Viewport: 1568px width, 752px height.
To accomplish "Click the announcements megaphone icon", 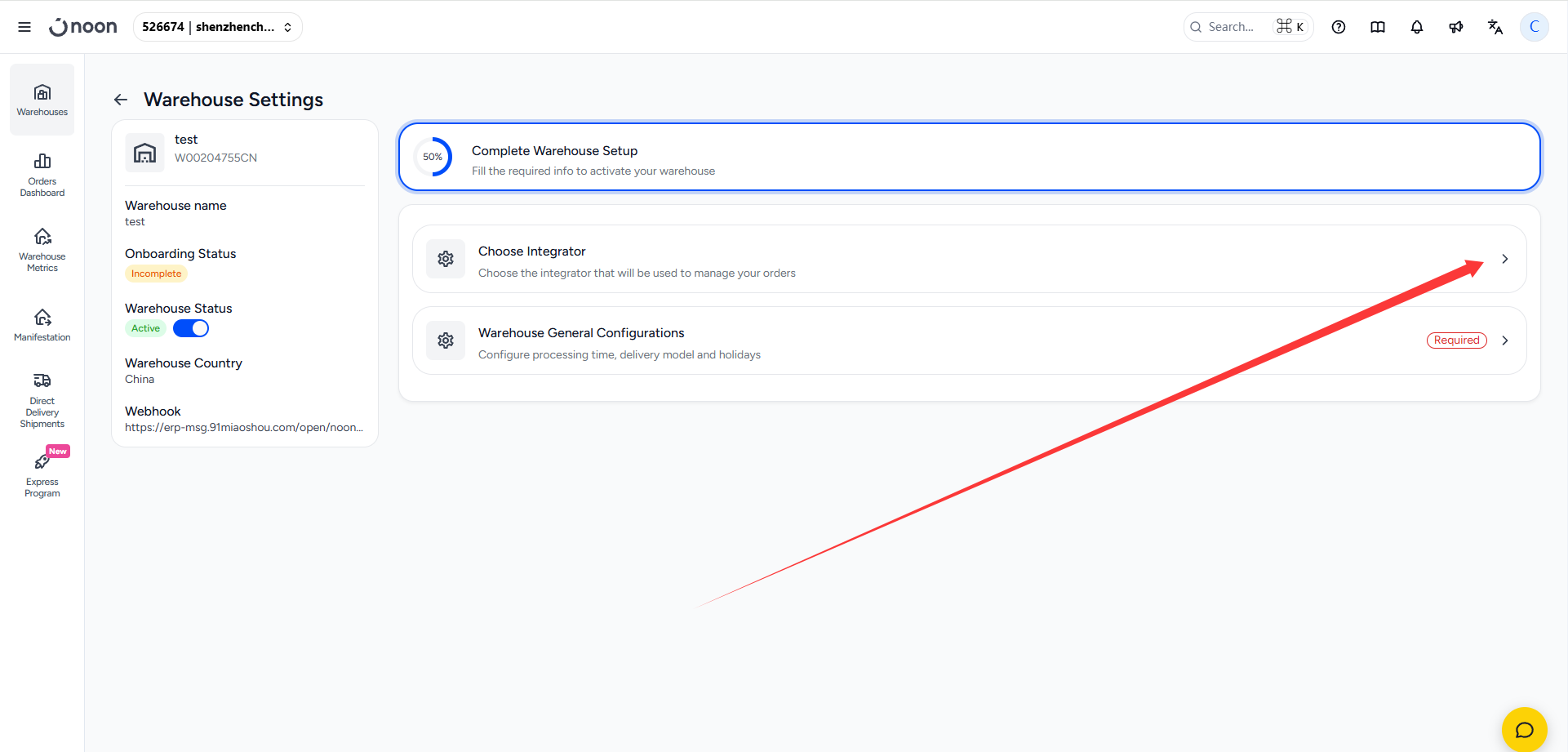I will coord(1456,27).
